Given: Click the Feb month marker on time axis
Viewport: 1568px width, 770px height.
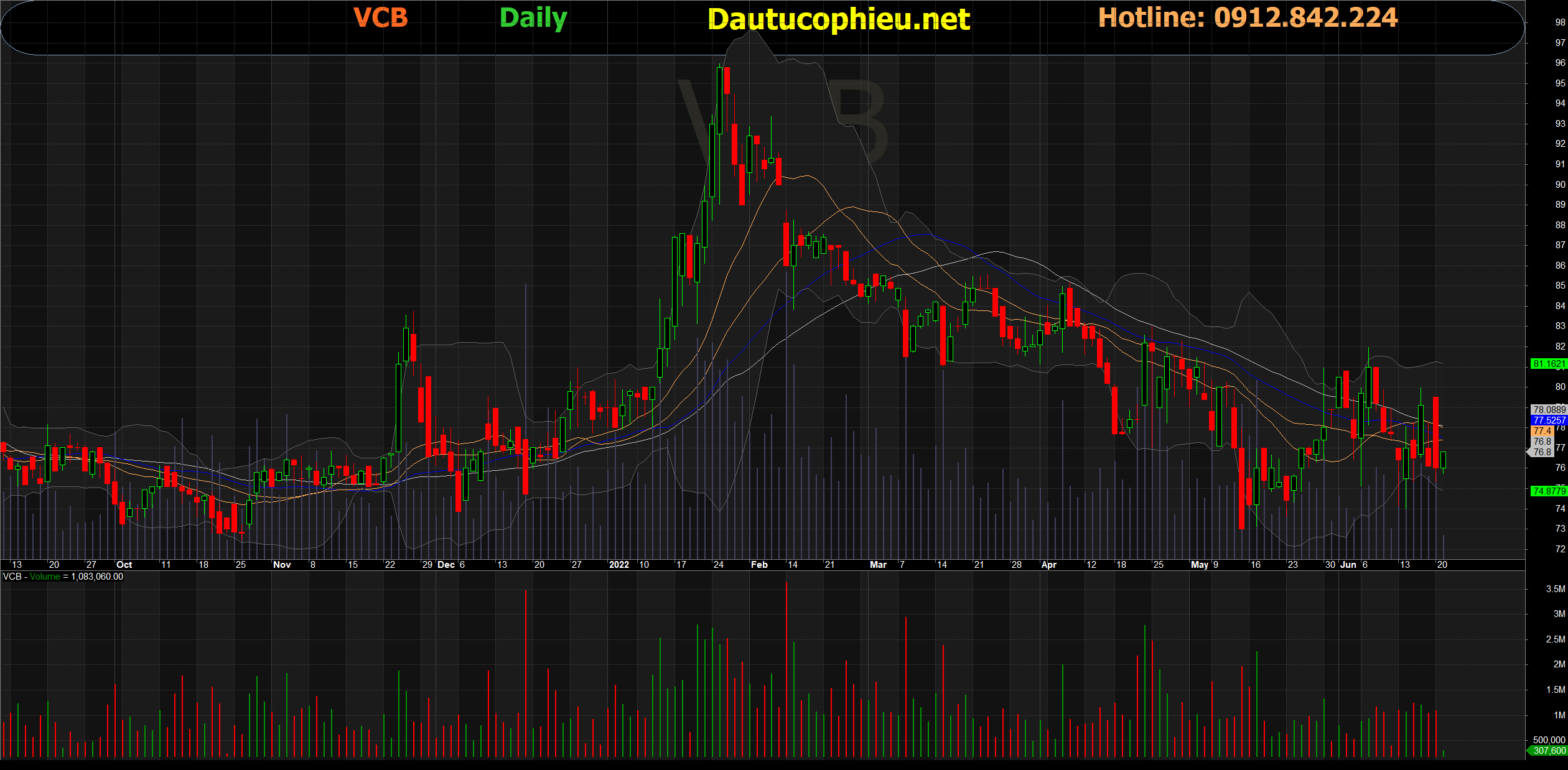Looking at the screenshot, I should click(x=759, y=565).
